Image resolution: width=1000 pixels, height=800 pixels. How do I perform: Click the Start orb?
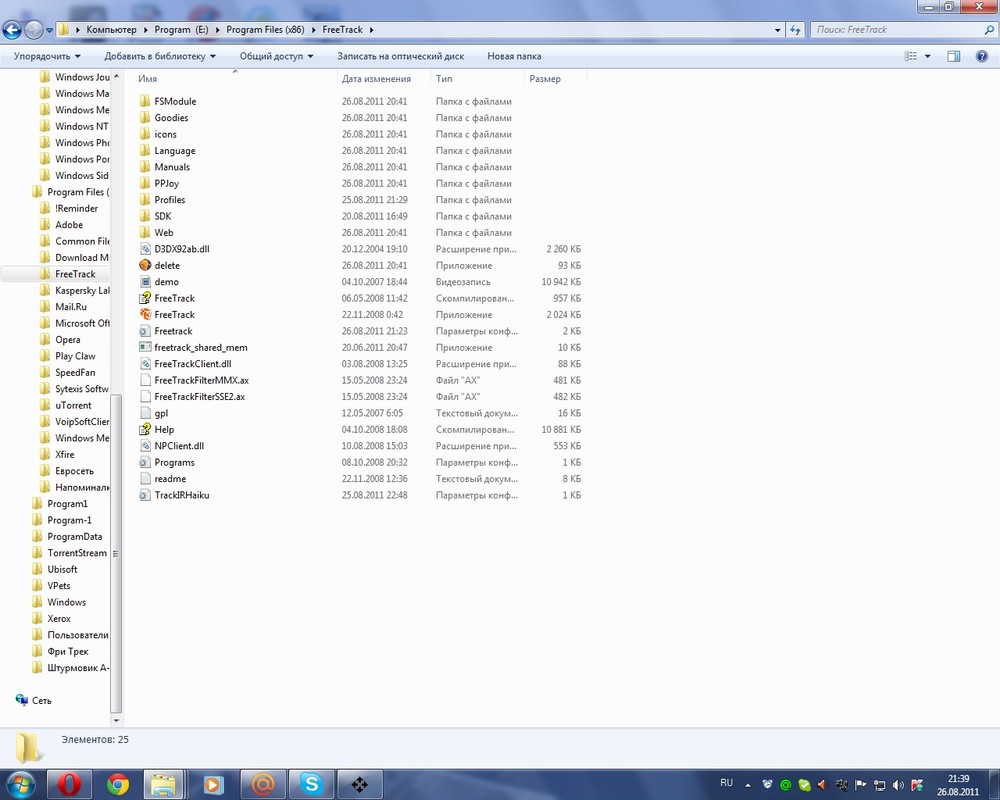[x=21, y=784]
